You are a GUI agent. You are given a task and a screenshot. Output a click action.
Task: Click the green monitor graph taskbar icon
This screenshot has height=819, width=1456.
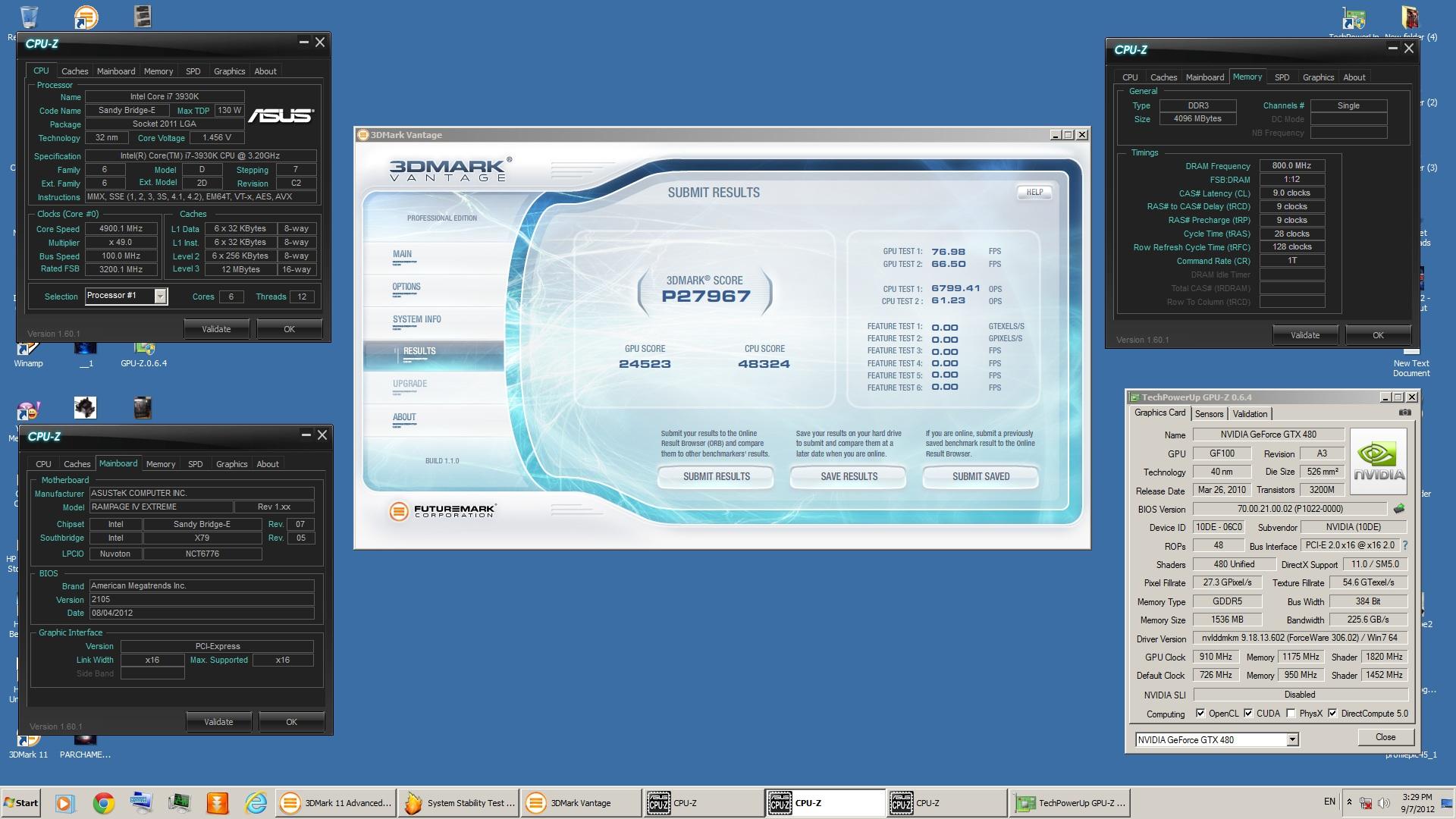click(180, 803)
